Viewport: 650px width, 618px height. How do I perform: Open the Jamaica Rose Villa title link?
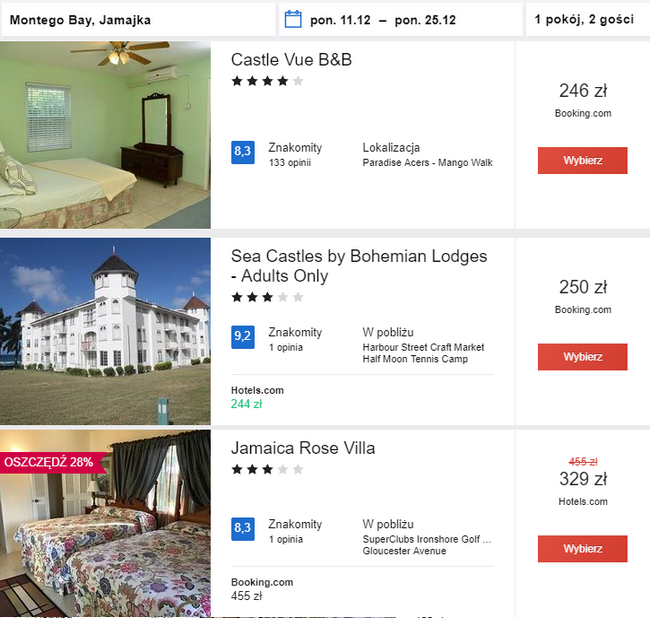click(303, 448)
